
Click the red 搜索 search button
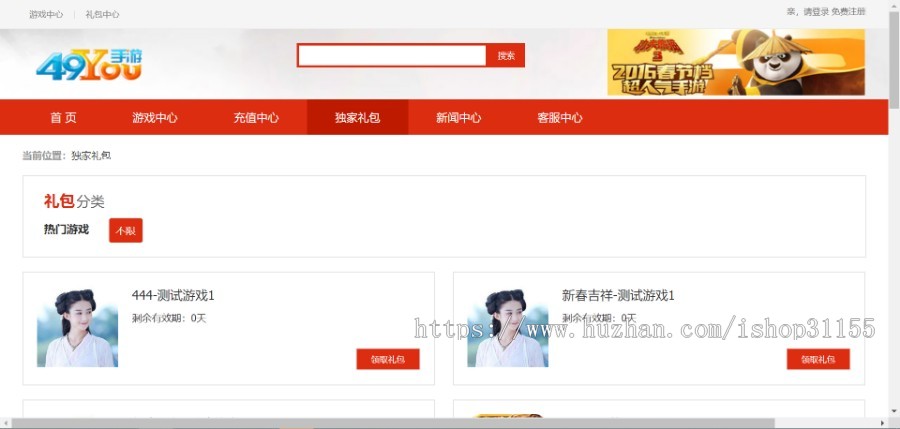[506, 56]
